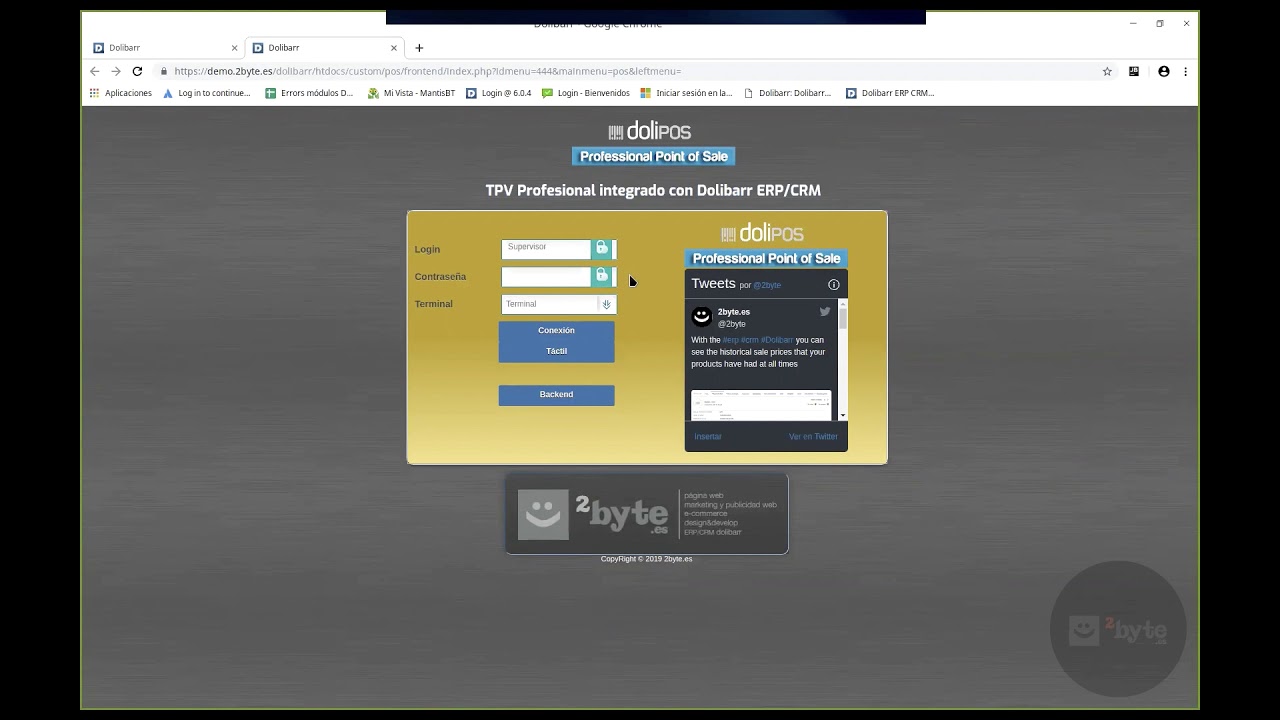Click the Tweets info icon
The width and height of the screenshot is (1280, 720).
click(x=833, y=285)
